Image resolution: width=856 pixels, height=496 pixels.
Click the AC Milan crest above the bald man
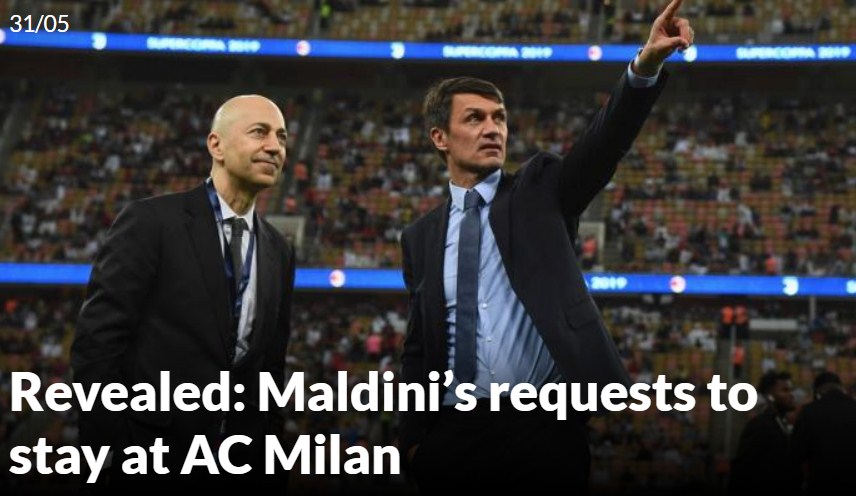pyautogui.click(x=303, y=48)
